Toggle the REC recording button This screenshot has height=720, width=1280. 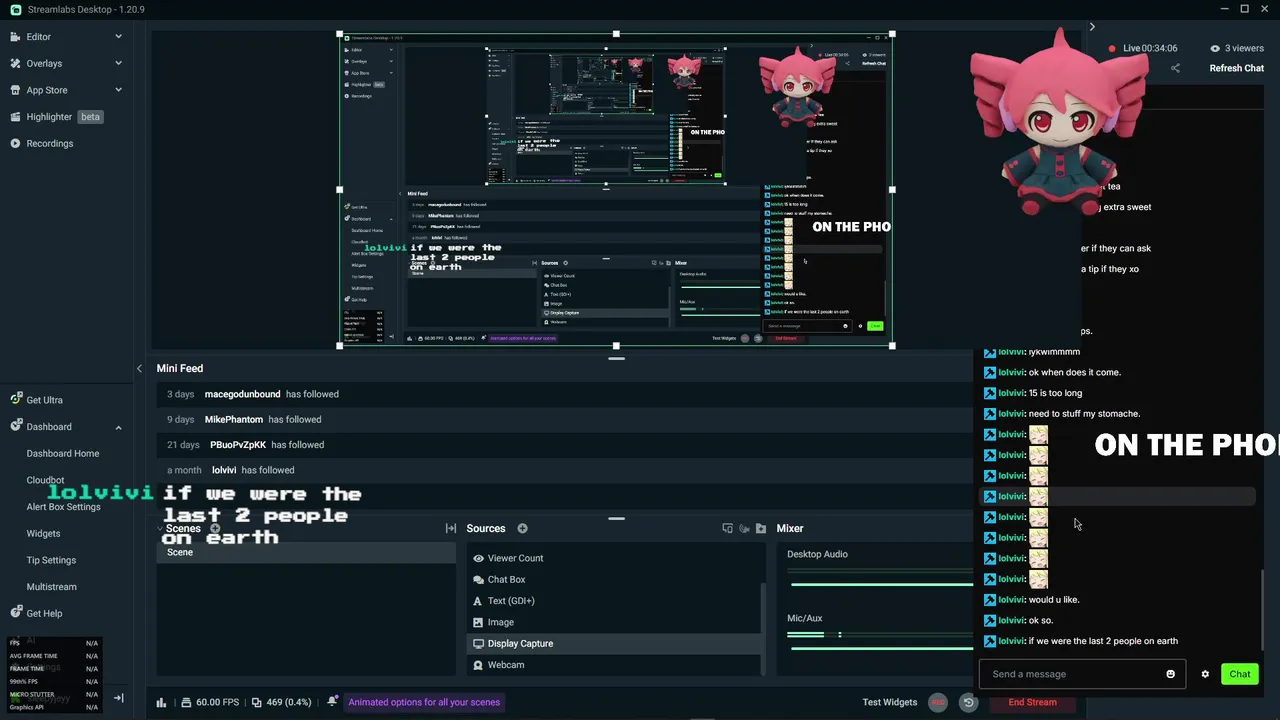coord(938,702)
